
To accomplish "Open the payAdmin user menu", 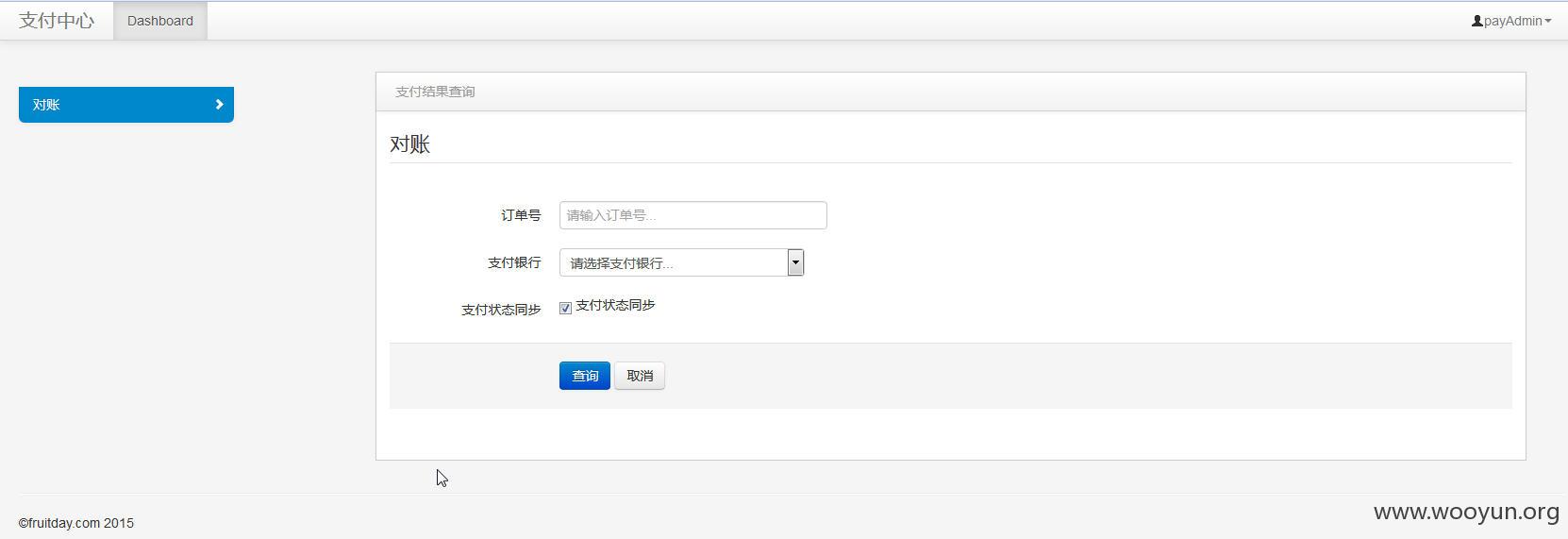I will 1511,21.
